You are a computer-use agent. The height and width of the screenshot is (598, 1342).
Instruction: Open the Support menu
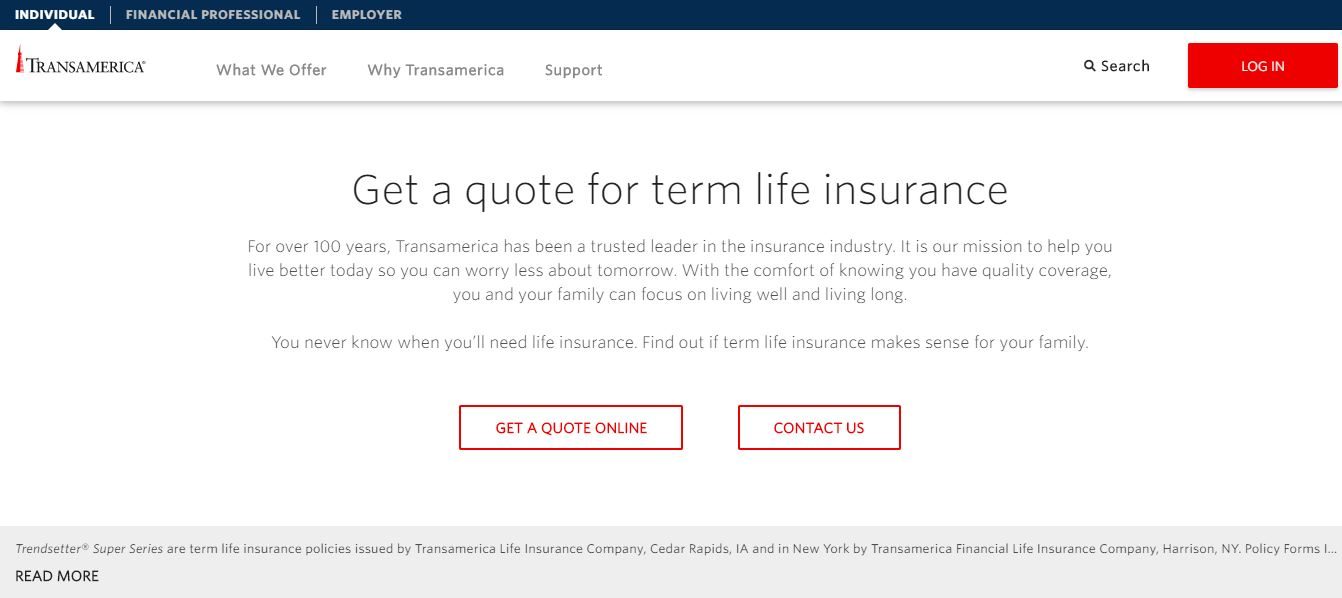pyautogui.click(x=573, y=70)
